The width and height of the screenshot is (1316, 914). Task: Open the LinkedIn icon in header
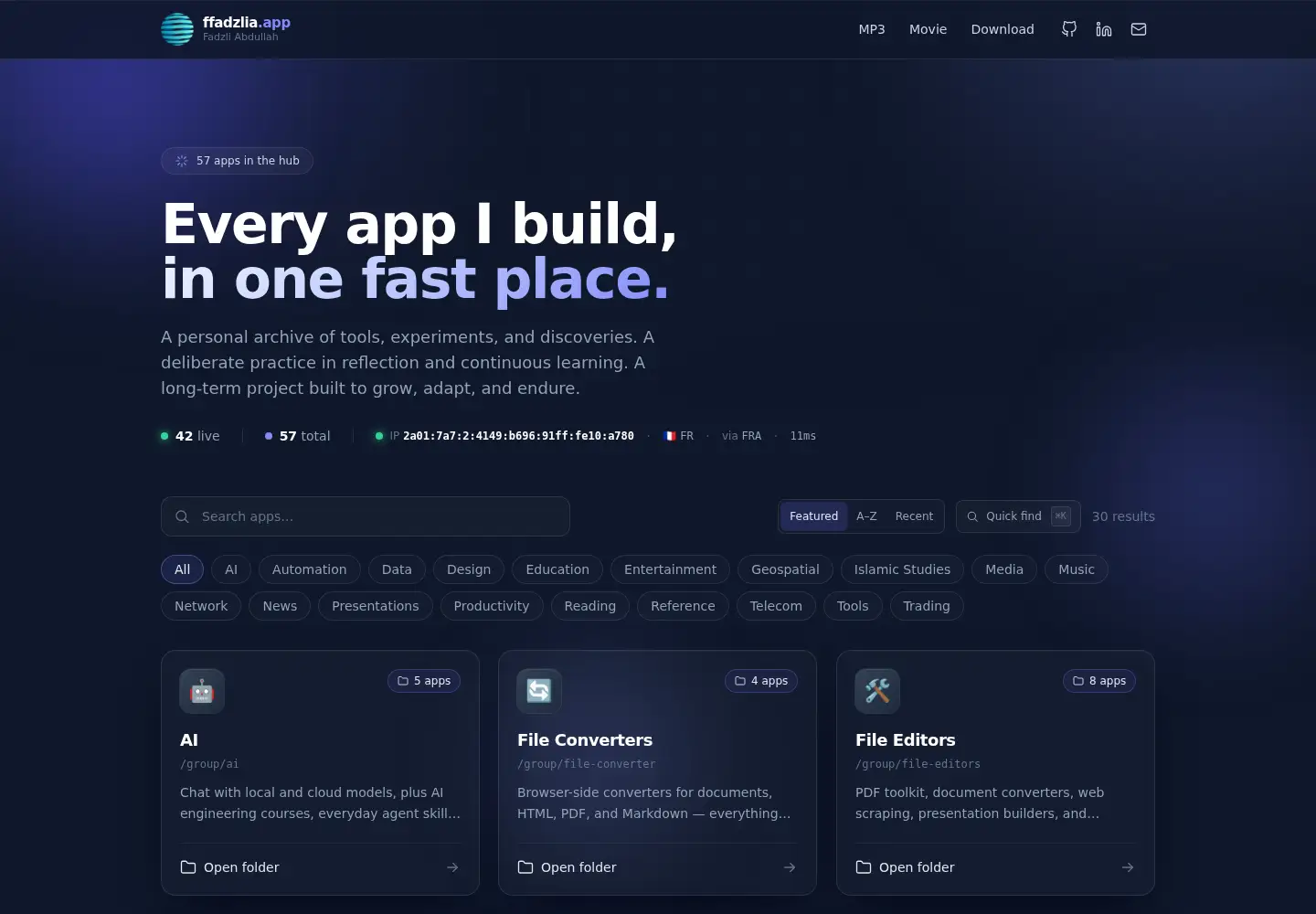1104,29
